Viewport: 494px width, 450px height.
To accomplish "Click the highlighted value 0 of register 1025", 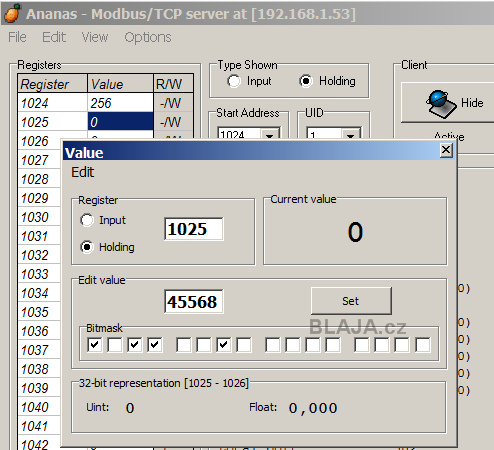I will (x=120, y=122).
